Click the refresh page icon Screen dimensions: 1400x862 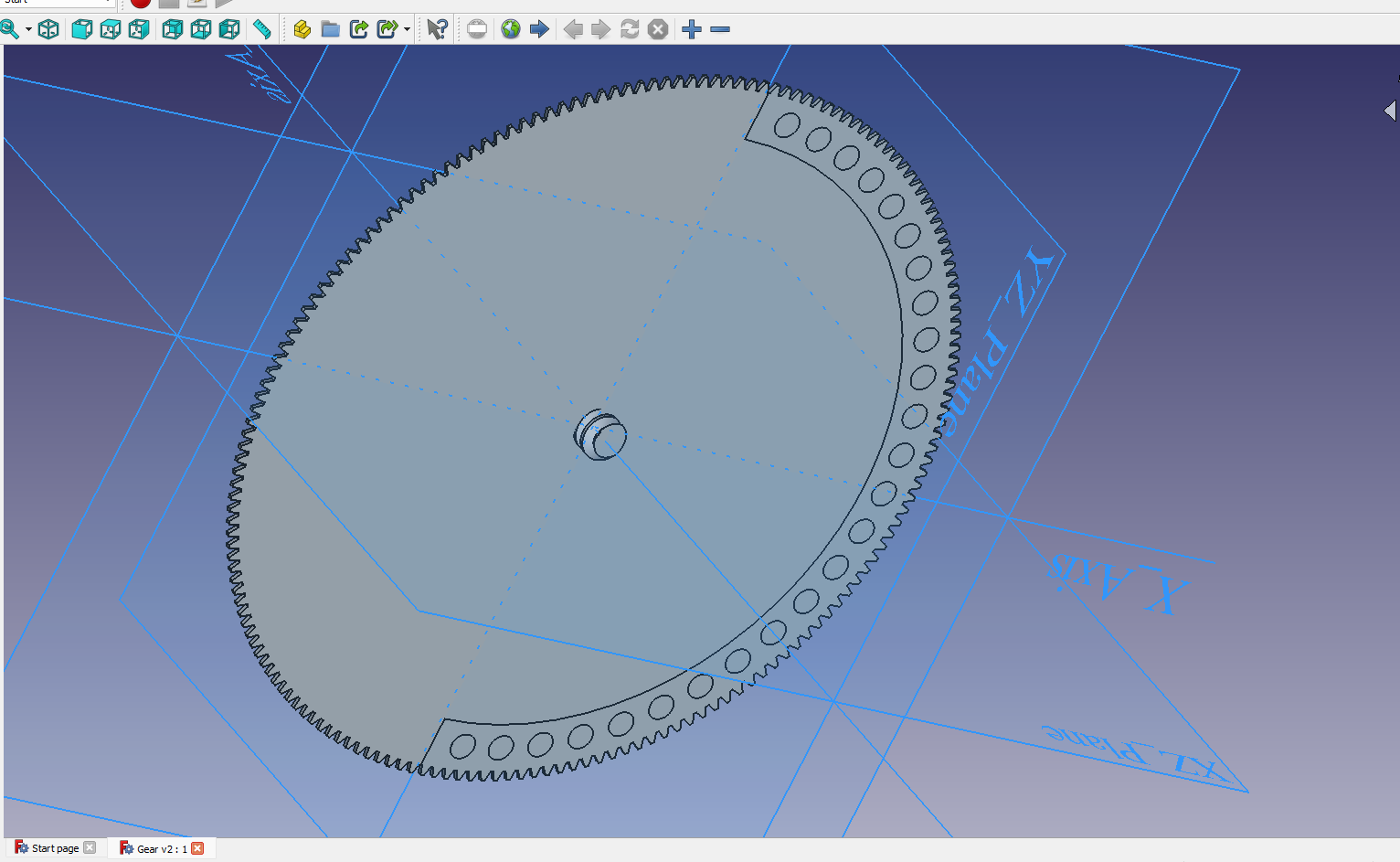(x=630, y=29)
